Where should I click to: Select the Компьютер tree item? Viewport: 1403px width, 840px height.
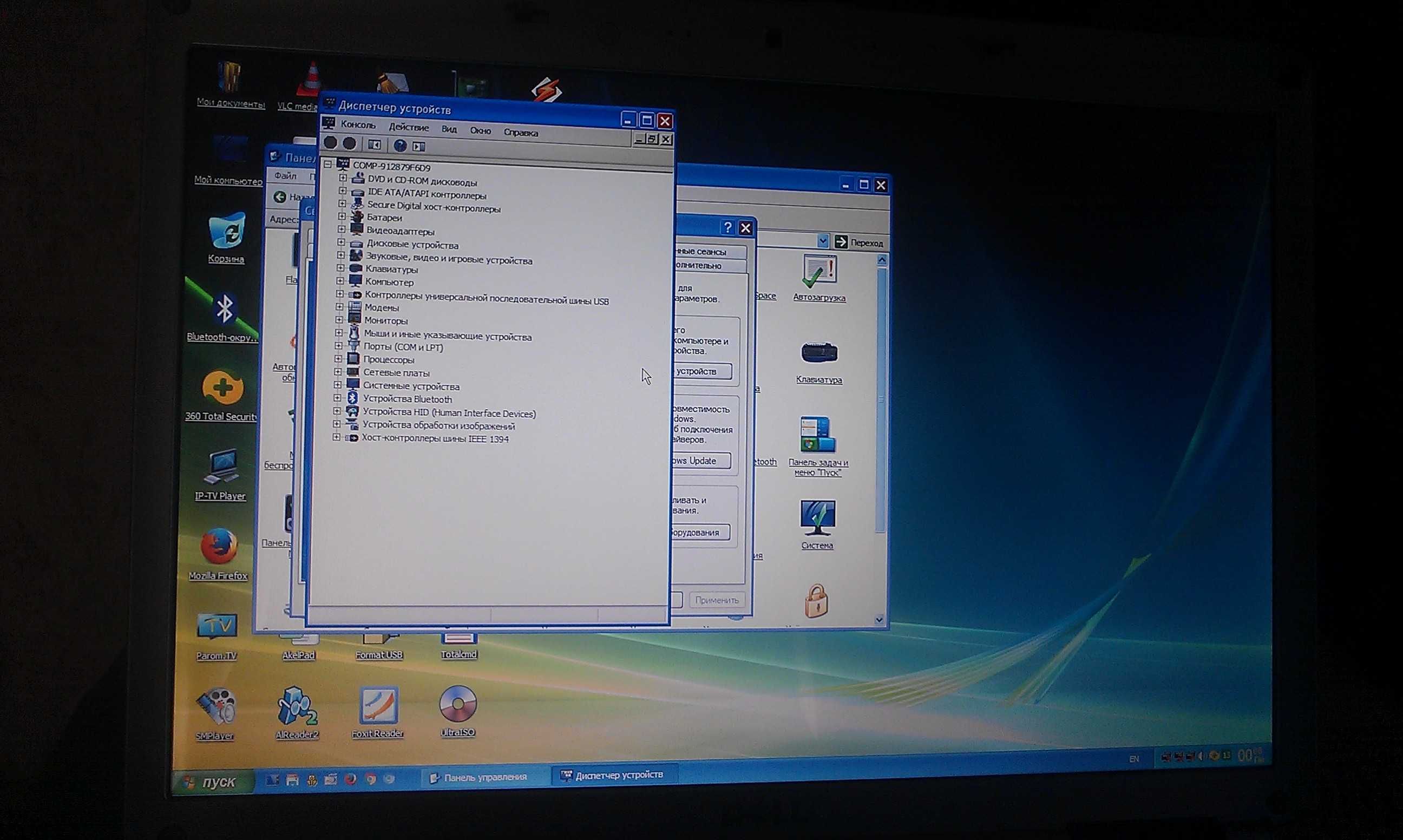pyautogui.click(x=389, y=282)
